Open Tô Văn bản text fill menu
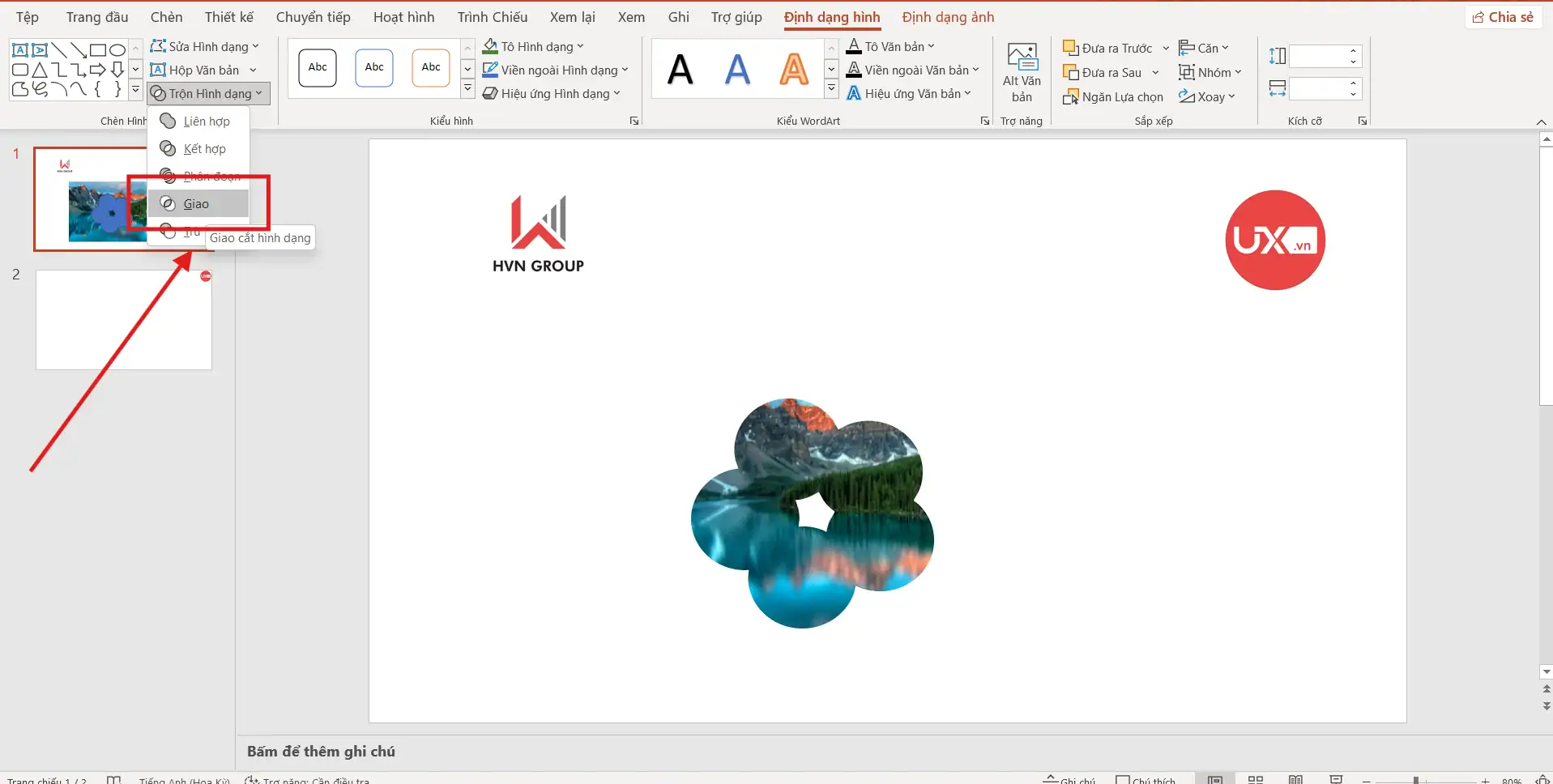This screenshot has height=784, width=1553. click(890, 47)
